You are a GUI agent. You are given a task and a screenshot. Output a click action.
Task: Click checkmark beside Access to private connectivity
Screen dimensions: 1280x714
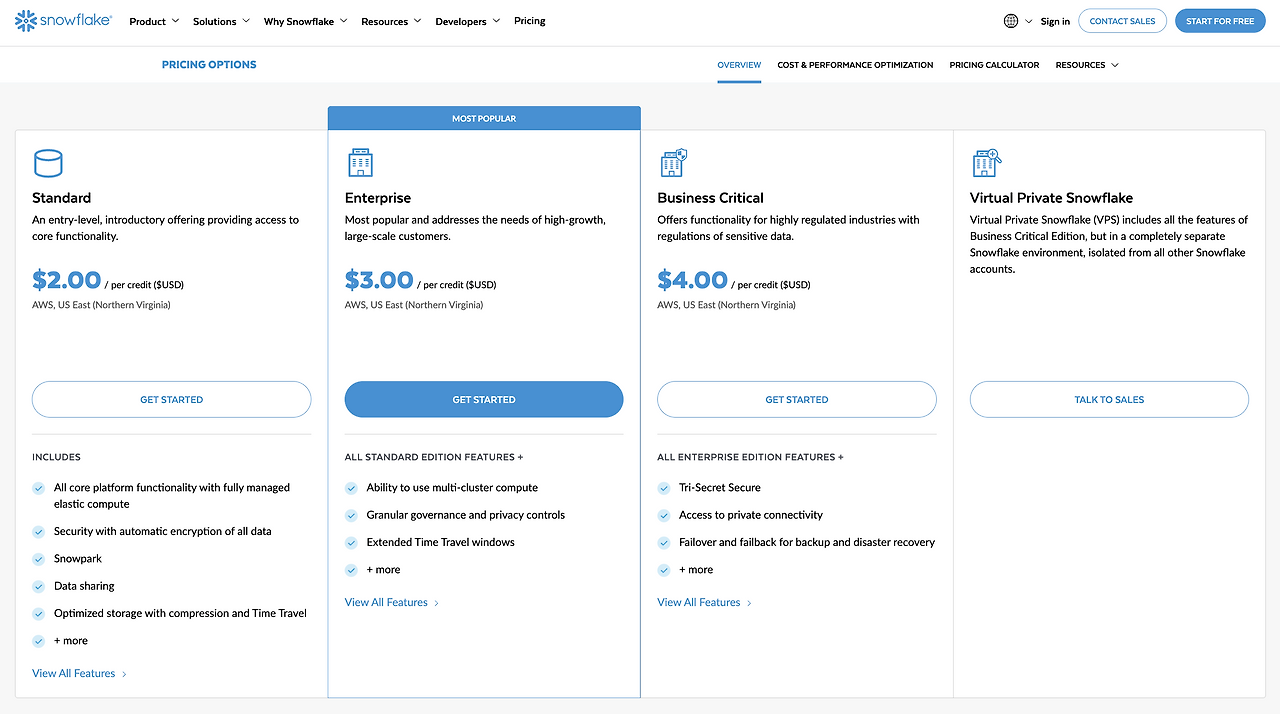click(664, 516)
